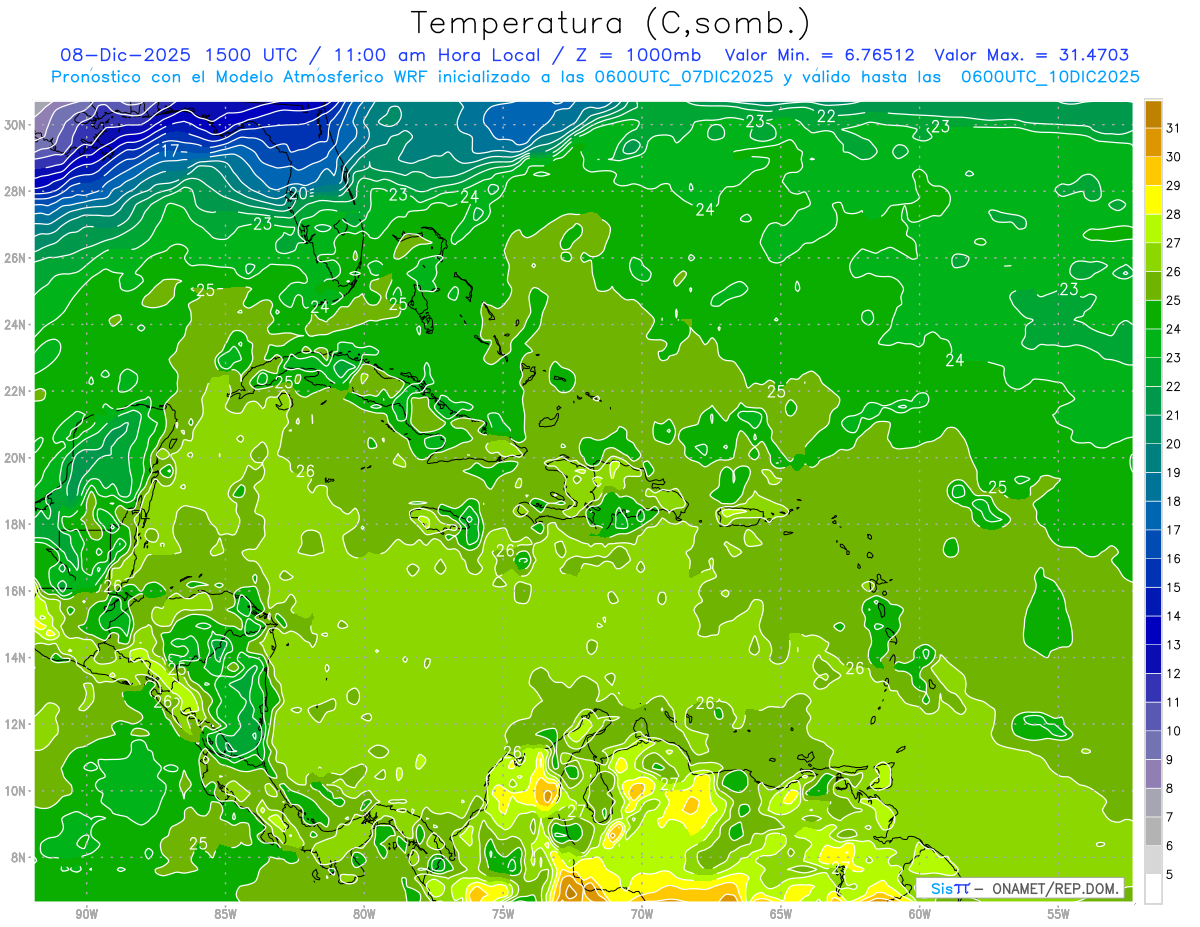Pick the white swatch below 5 on the colorbar
The height and width of the screenshot is (927, 1200).
1153,889
